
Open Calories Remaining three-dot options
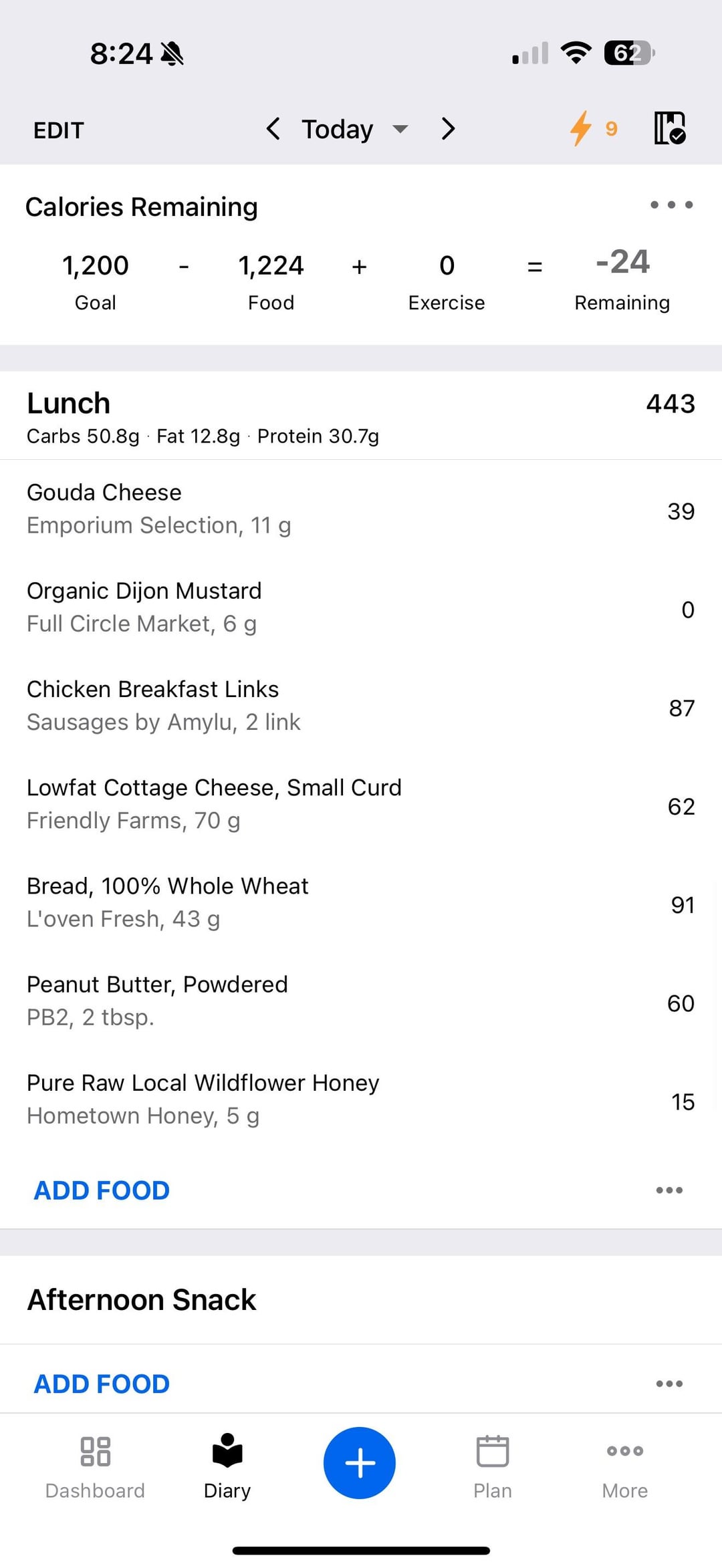[x=671, y=205]
